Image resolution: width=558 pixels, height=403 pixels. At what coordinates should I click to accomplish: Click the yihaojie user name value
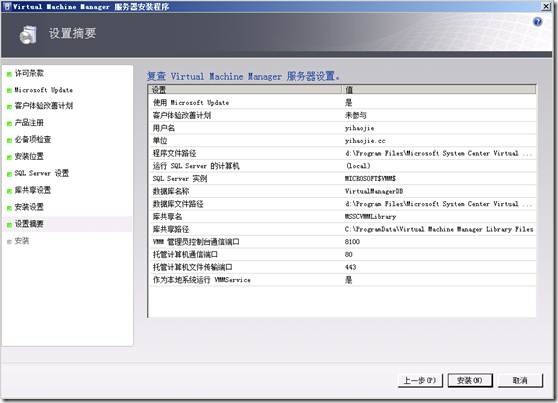pos(359,128)
